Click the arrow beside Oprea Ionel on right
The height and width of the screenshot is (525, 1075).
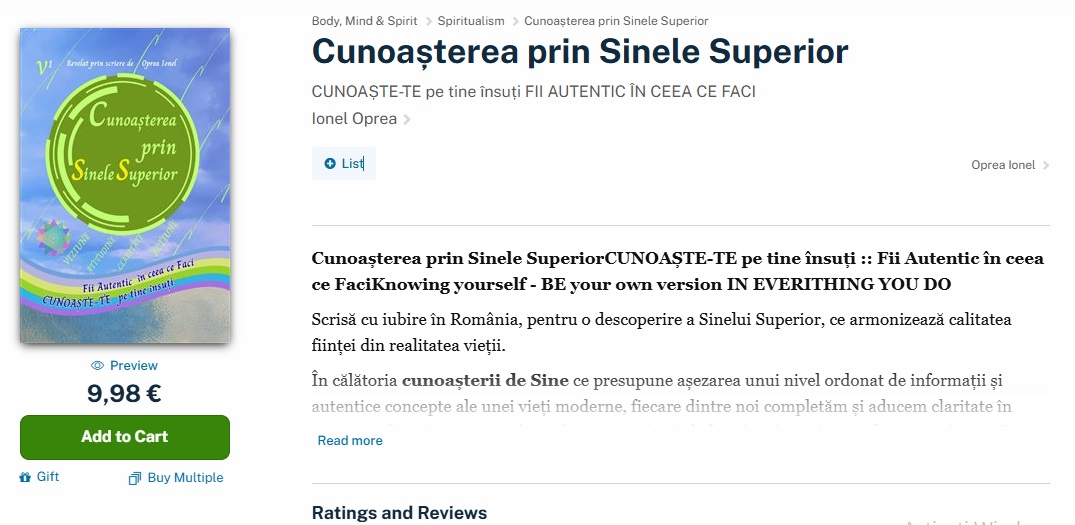[x=1046, y=166]
